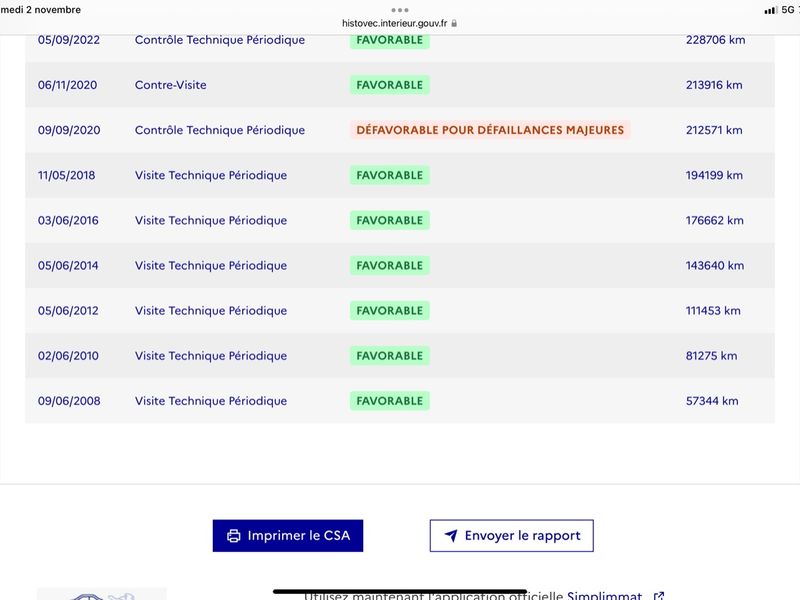Click the 11/05/2018 date cell
Viewport: 800px width, 600px height.
pyautogui.click(x=66, y=176)
